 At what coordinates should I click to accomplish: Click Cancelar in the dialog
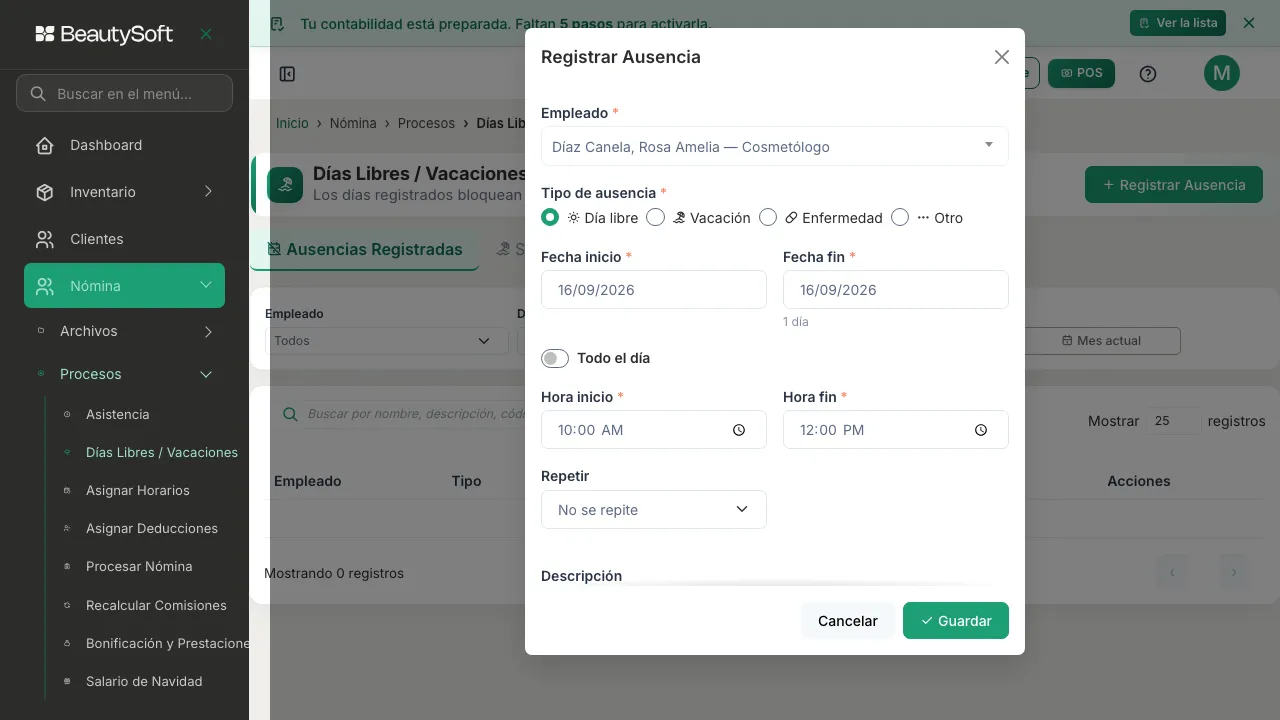848,621
